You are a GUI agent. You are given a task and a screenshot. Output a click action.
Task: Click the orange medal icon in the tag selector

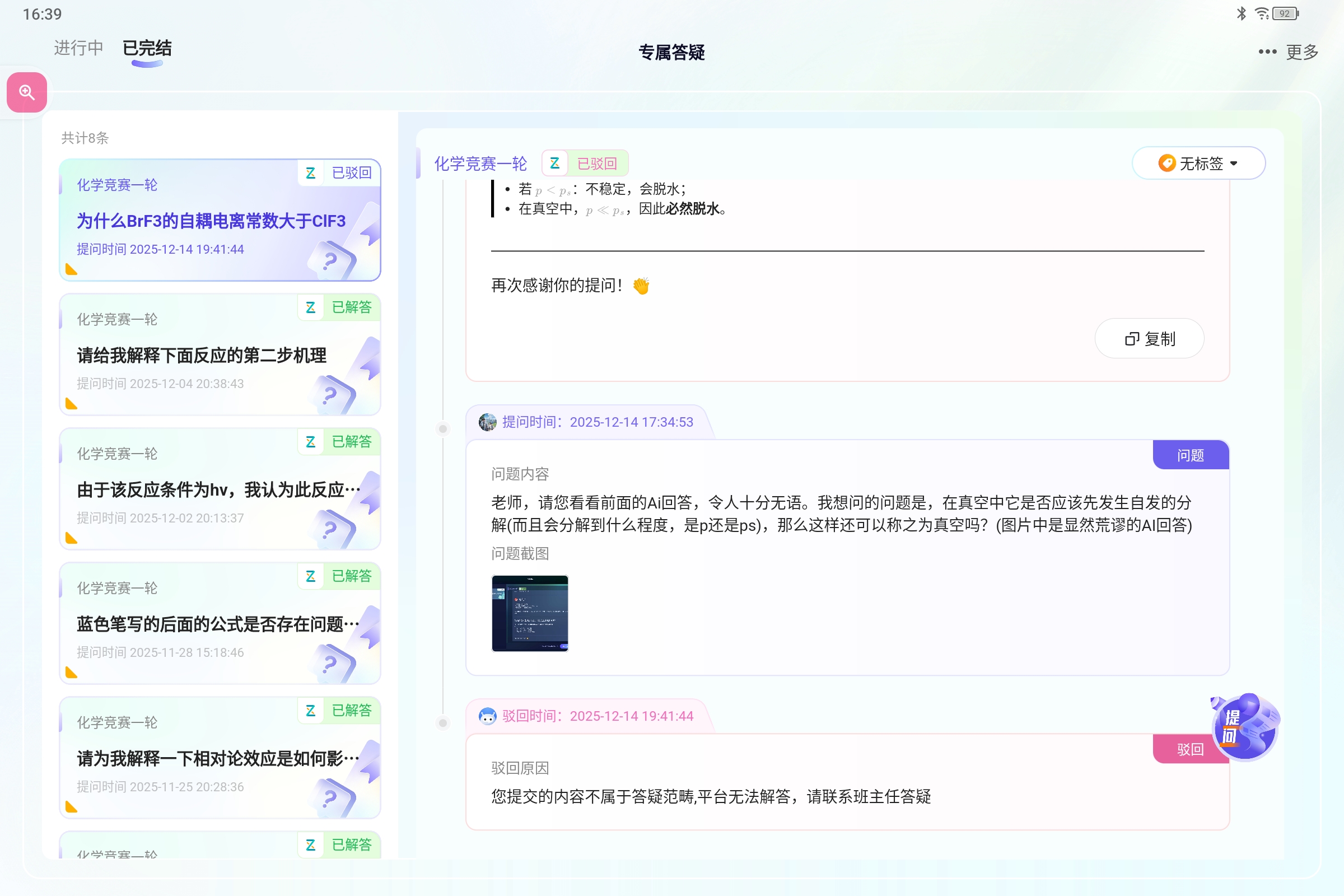click(1166, 163)
